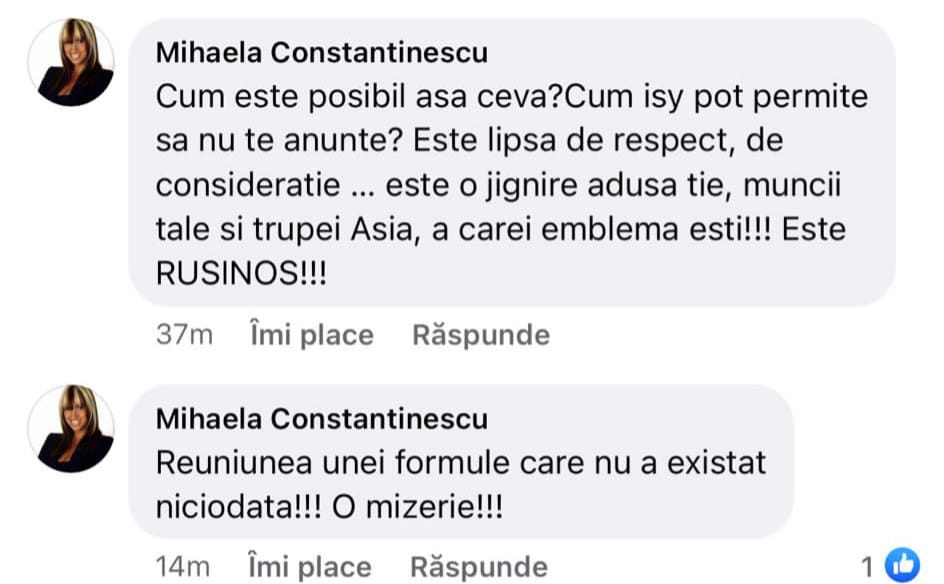Screen dimensions: 944x584
Task: Open the profile picture on the first comment
Action: [x=71, y=62]
